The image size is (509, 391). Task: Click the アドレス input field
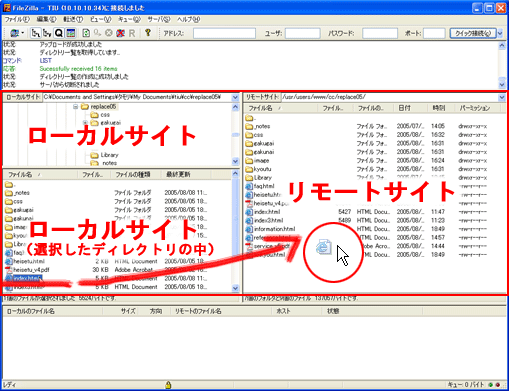pos(224,33)
